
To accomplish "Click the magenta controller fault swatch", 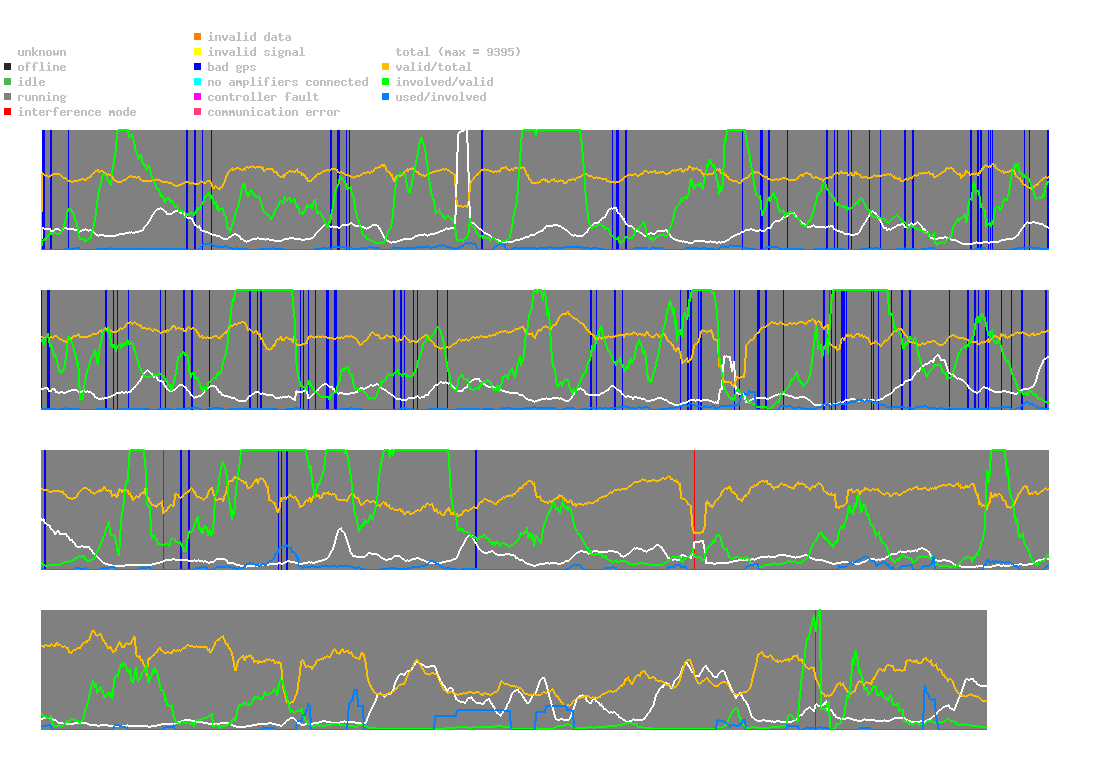I will pyautogui.click(x=198, y=97).
